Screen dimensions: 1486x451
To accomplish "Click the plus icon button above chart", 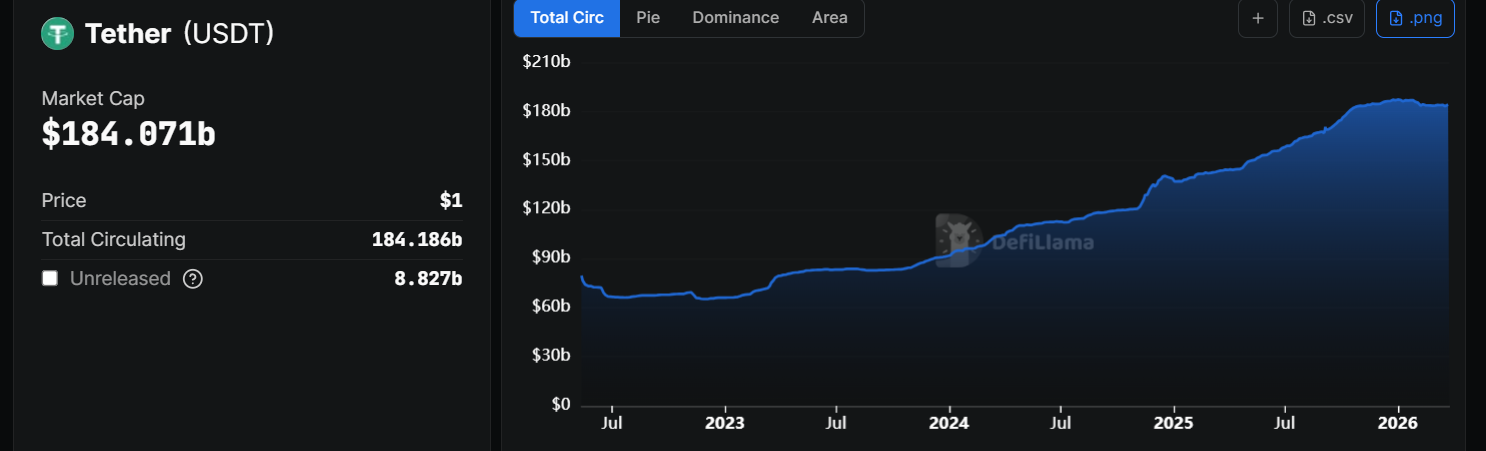I will 1257,18.
